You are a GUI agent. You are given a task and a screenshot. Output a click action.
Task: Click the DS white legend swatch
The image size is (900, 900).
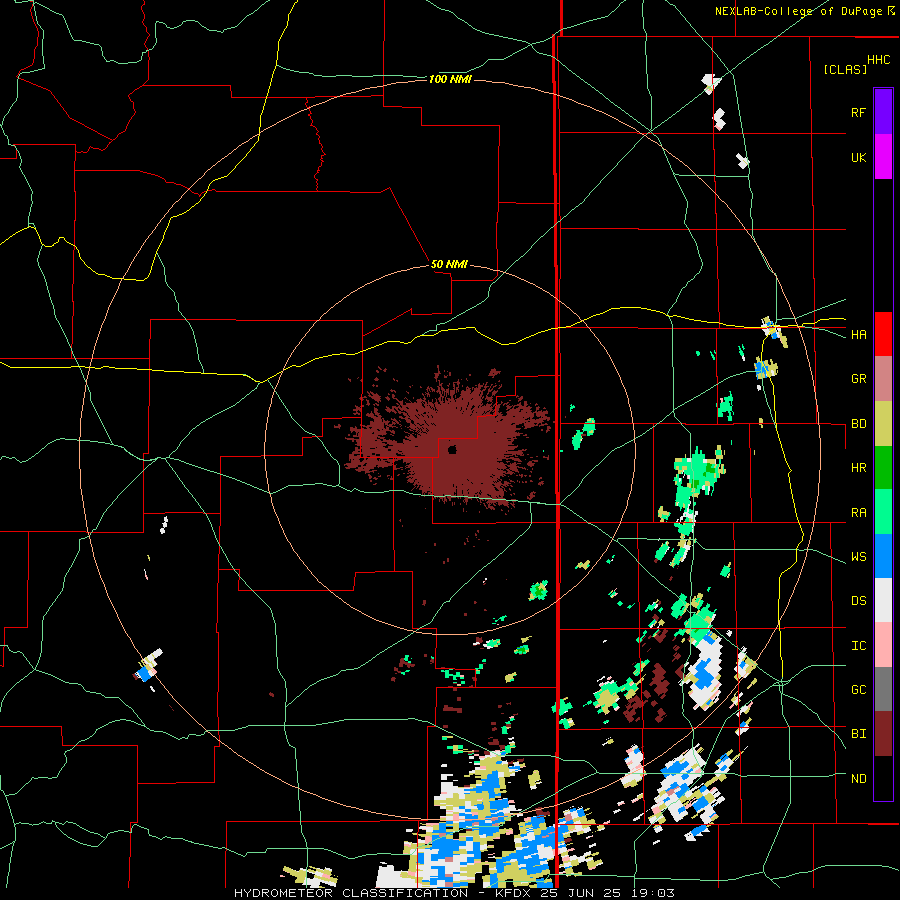click(x=883, y=600)
